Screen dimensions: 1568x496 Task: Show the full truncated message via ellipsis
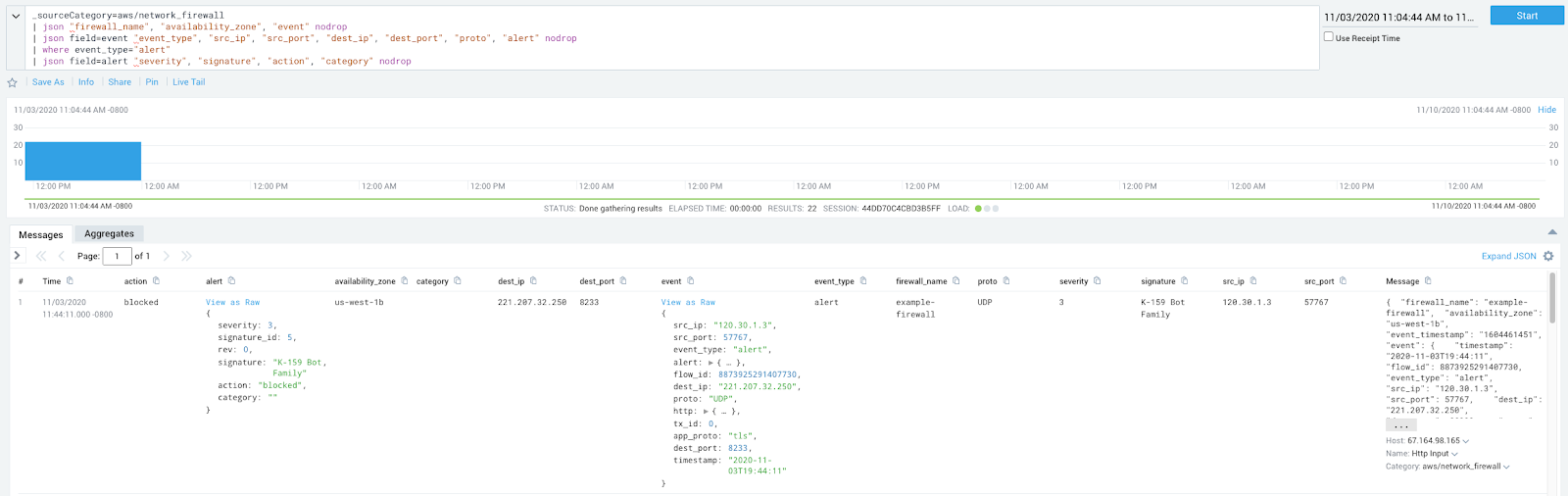click(x=1401, y=425)
